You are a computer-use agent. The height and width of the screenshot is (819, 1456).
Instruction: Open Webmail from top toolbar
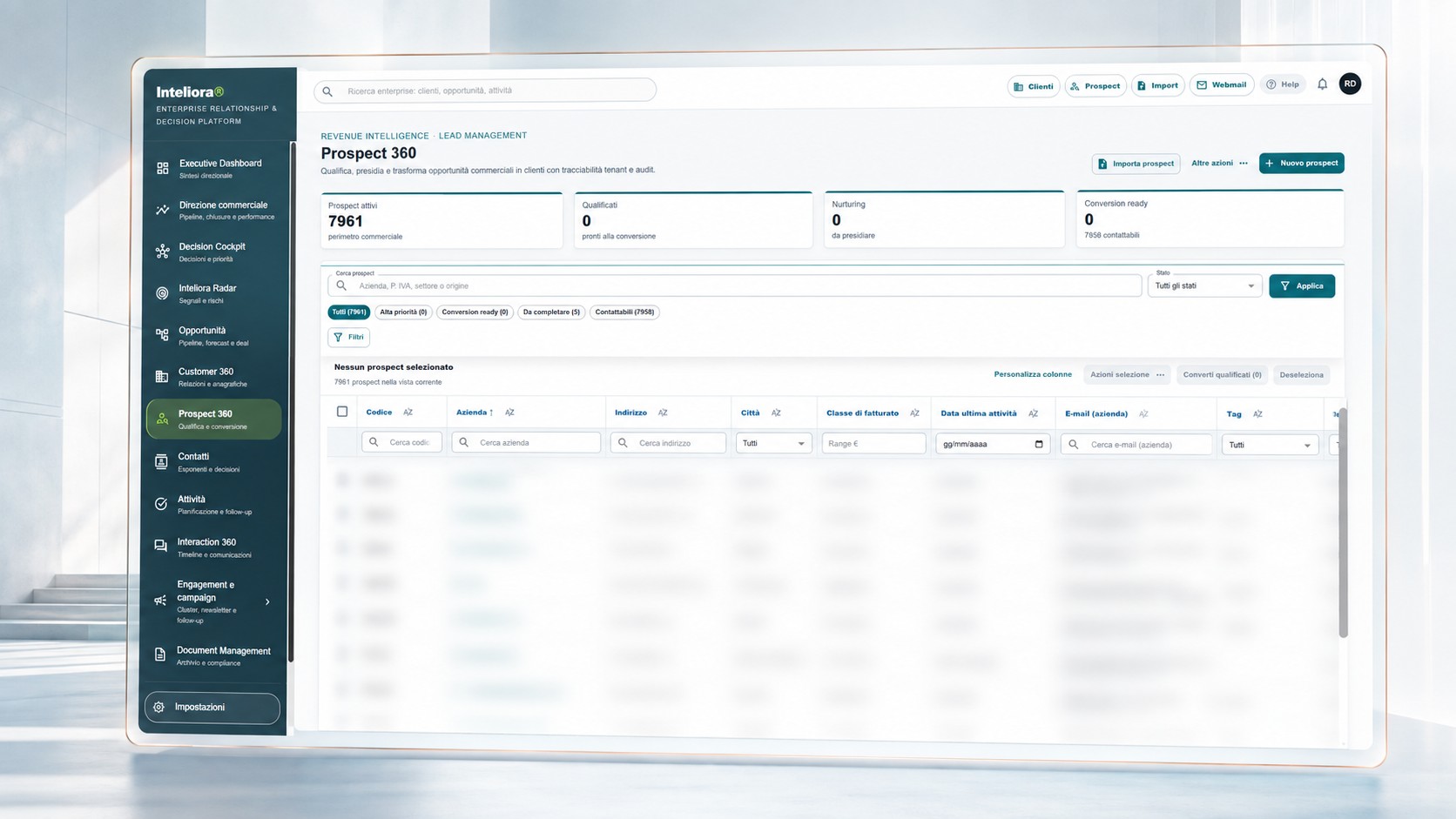point(1221,84)
